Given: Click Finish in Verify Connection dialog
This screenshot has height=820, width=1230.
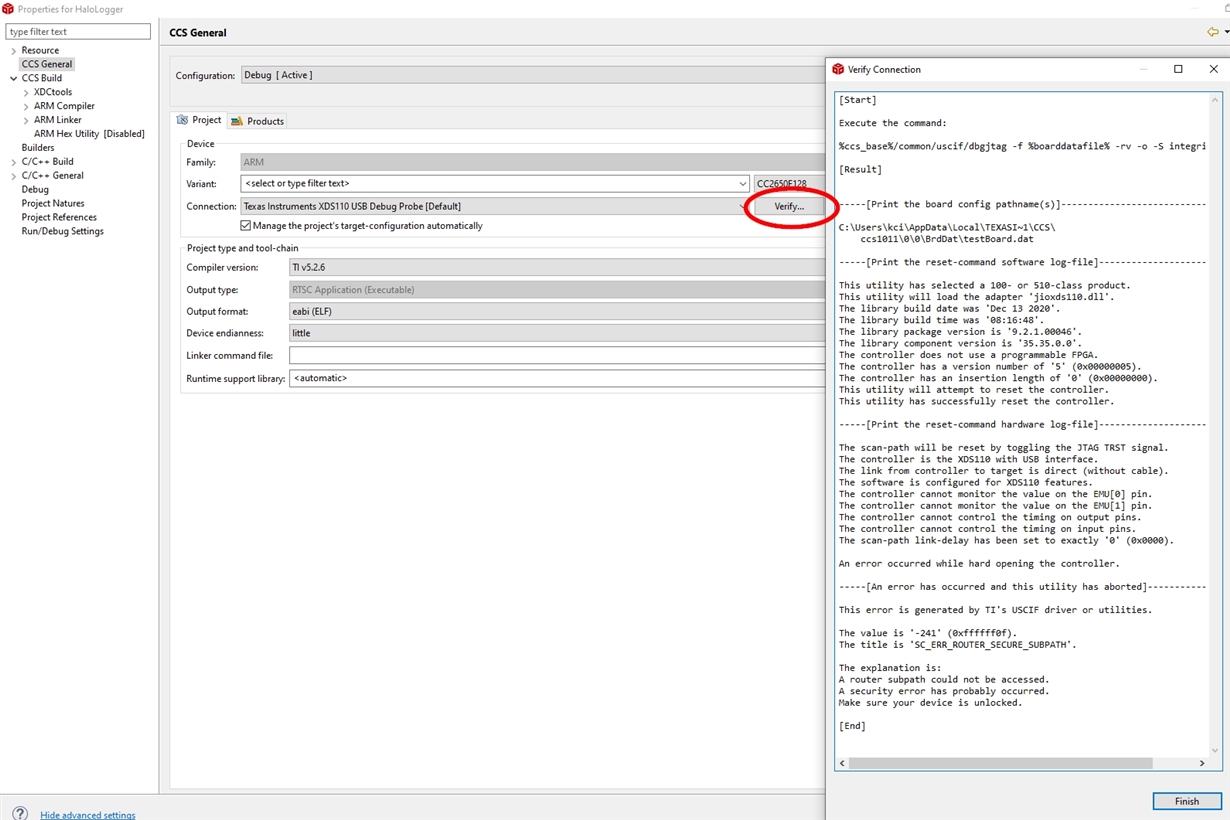Looking at the screenshot, I should click(x=1187, y=801).
